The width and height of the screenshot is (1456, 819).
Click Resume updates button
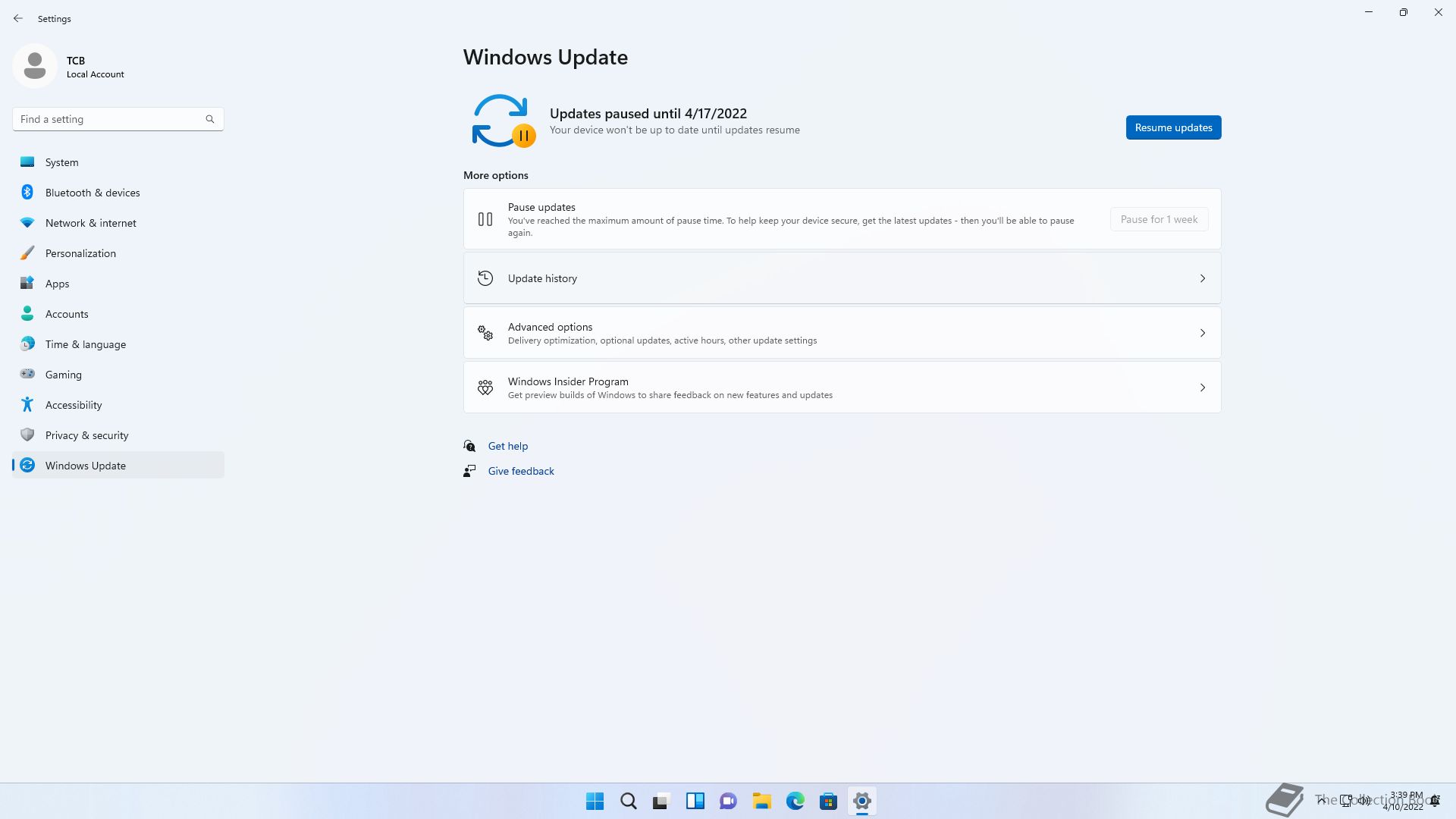coord(1173,127)
